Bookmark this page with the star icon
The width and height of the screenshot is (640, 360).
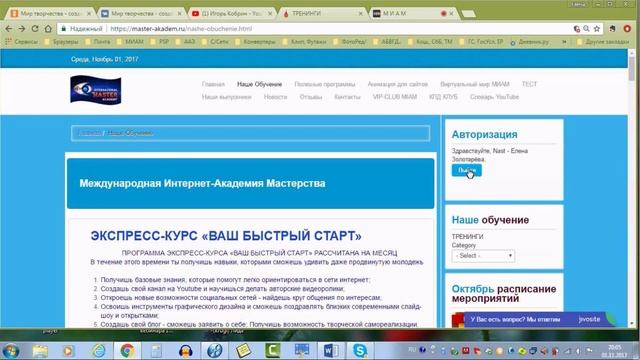(x=597, y=29)
